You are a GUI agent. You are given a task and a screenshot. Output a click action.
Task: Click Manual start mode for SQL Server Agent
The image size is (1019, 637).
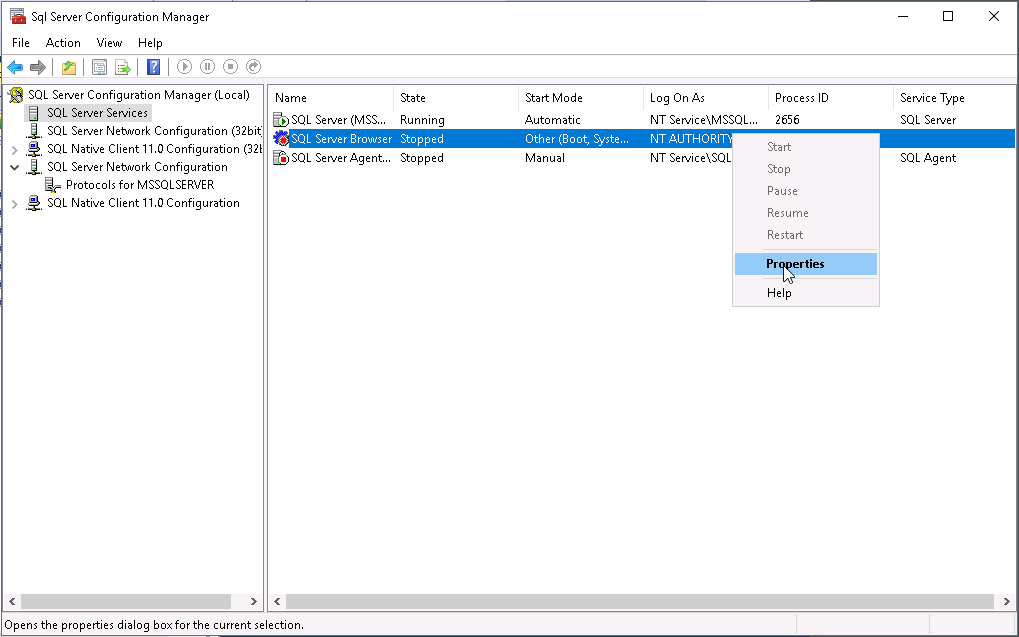point(545,158)
